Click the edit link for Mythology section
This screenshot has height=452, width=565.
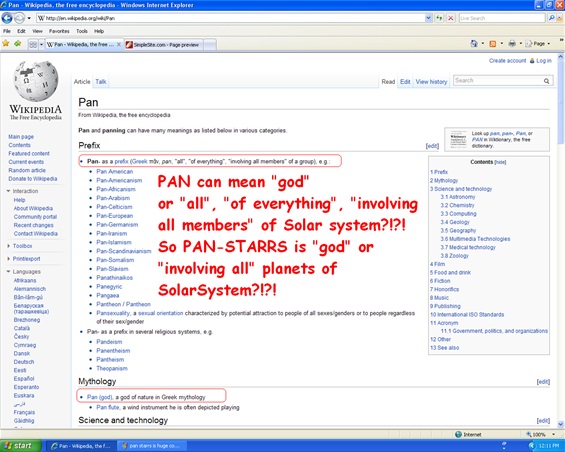(543, 381)
